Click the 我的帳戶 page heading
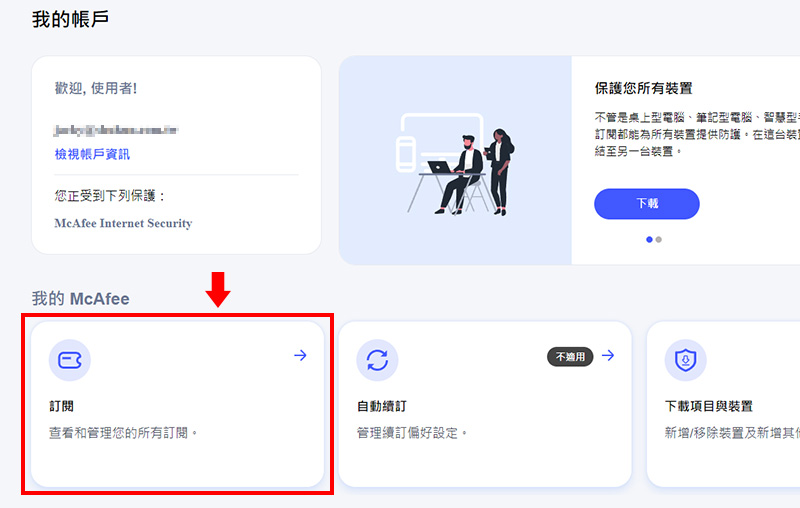Viewport: 800px width, 508px height. tap(70, 19)
